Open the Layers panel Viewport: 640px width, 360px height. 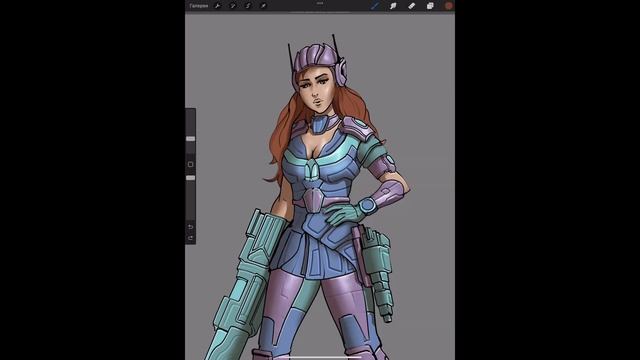point(430,6)
